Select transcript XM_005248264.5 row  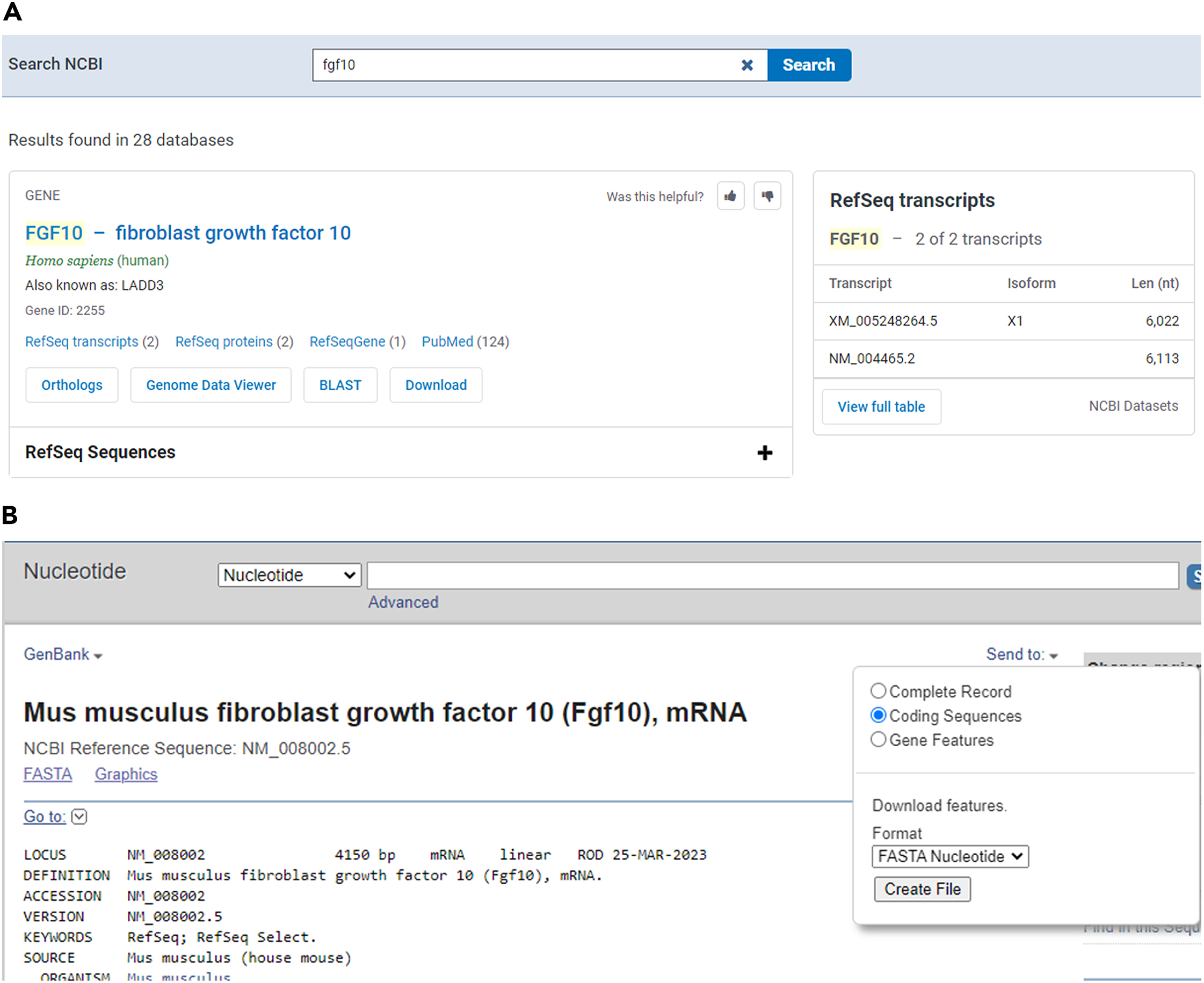click(1004, 321)
